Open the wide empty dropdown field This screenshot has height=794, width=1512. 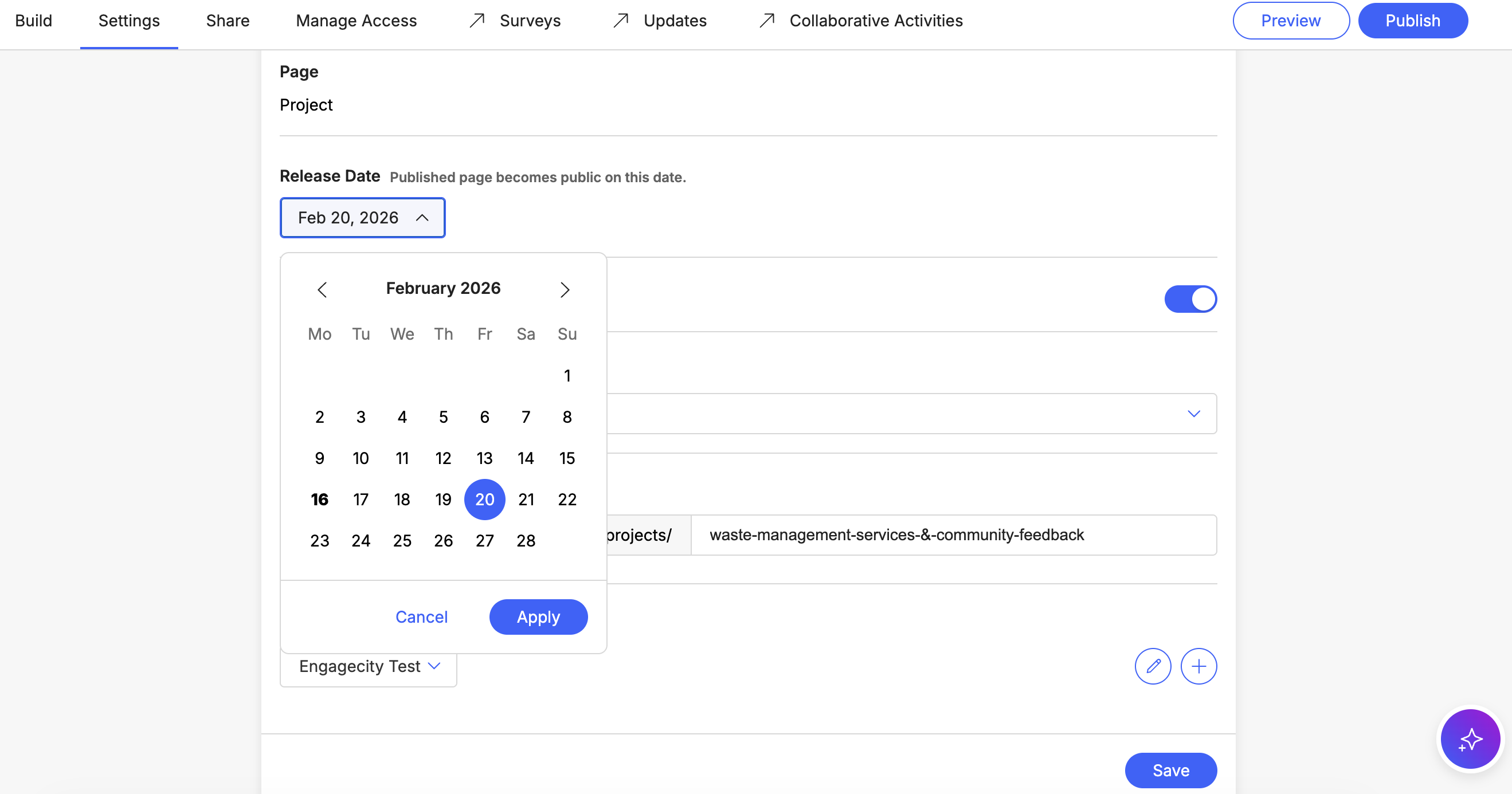[x=911, y=414]
